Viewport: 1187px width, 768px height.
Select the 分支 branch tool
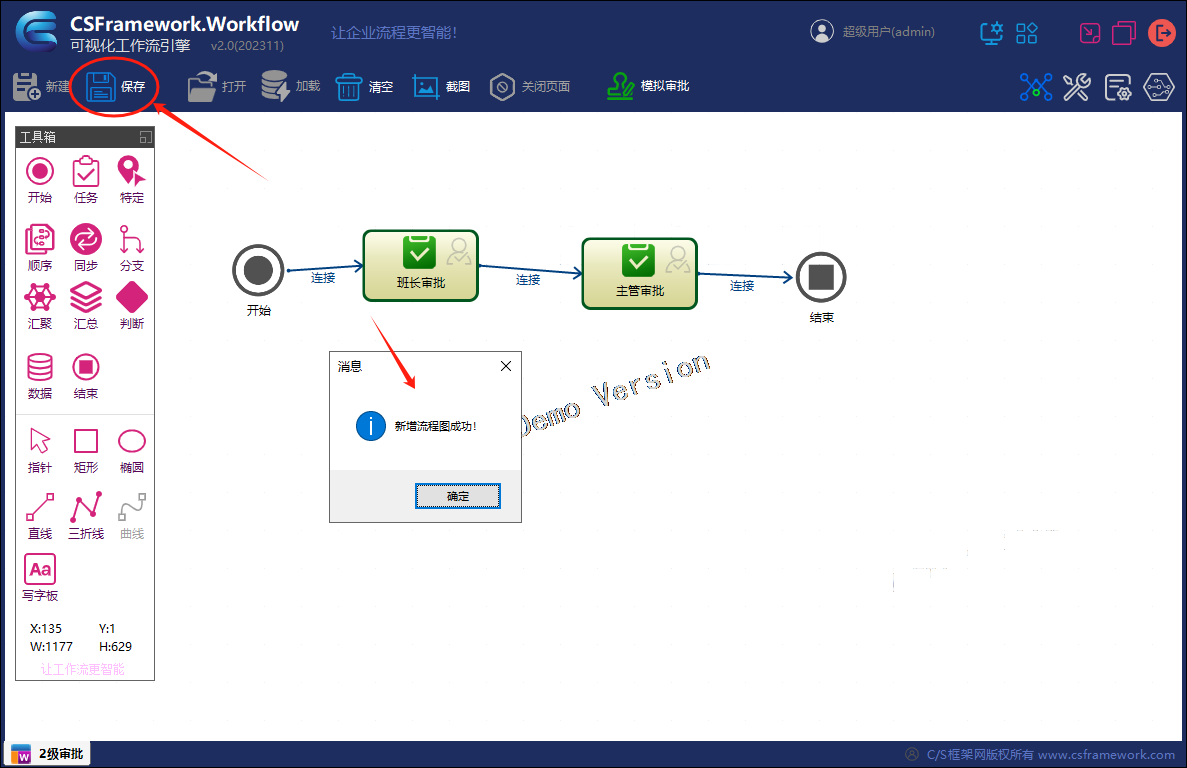[x=132, y=247]
